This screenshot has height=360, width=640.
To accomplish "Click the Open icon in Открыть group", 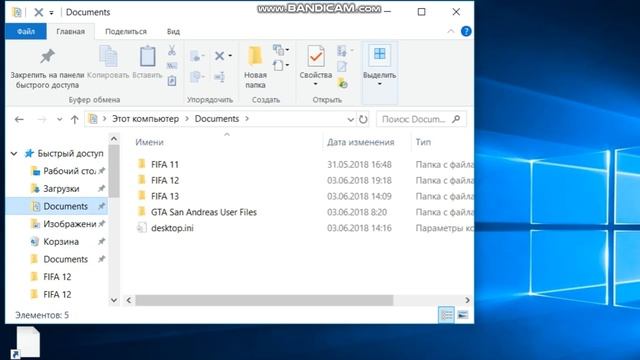I will click(342, 51).
